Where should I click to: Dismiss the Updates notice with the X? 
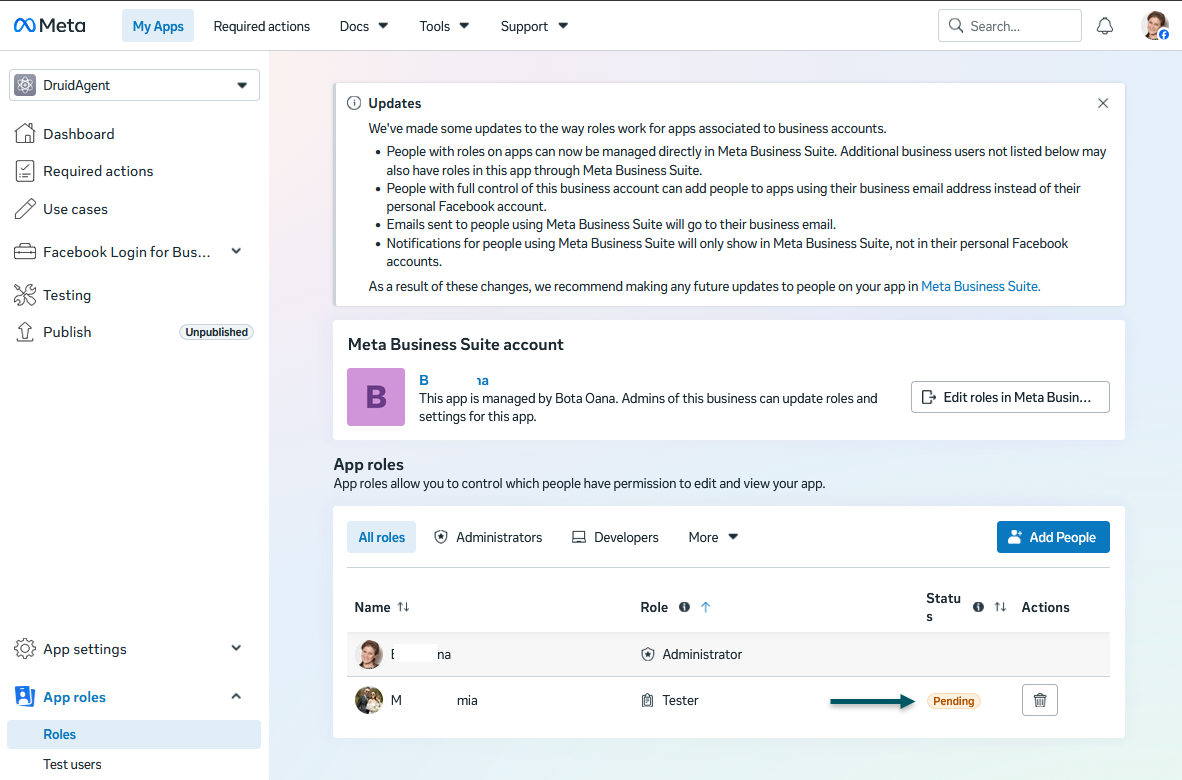[x=1103, y=103]
